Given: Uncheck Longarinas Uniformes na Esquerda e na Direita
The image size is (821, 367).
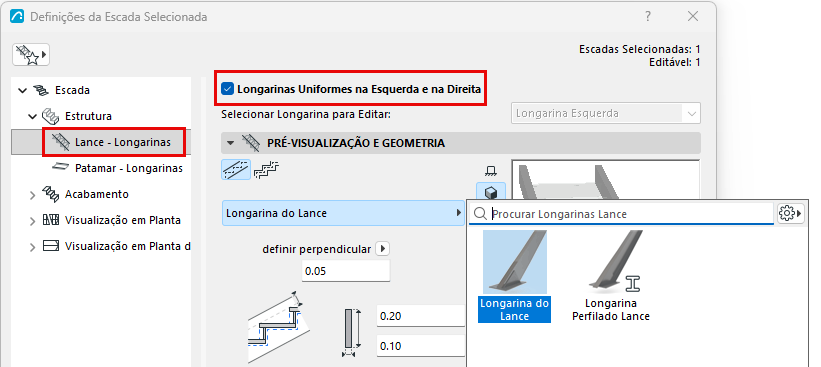Looking at the screenshot, I should (x=227, y=89).
